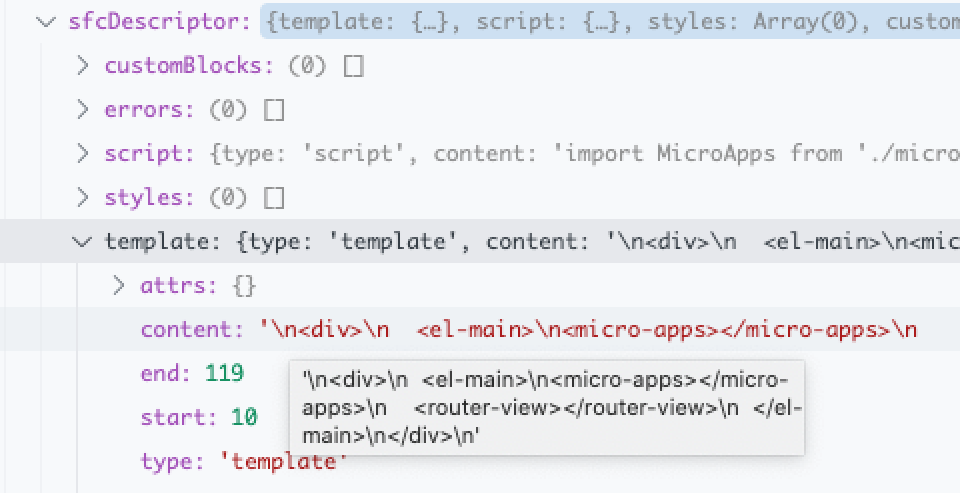Select the content string value
This screenshot has width=960, height=493.
pos(588,330)
